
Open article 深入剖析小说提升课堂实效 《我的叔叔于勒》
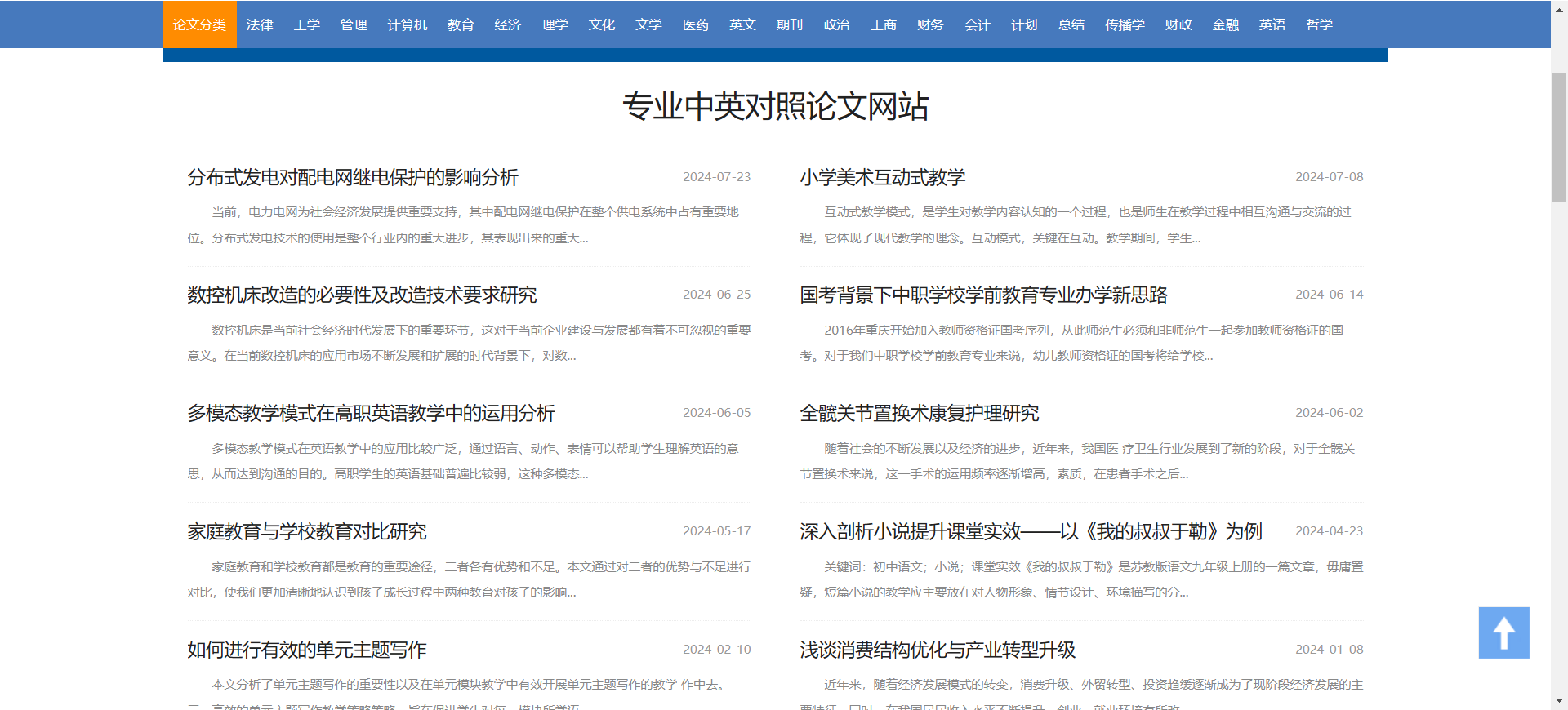[1031, 531]
